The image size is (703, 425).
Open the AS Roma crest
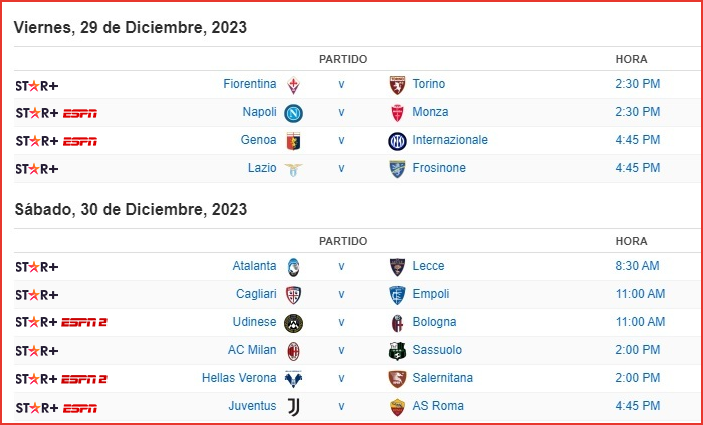397,407
